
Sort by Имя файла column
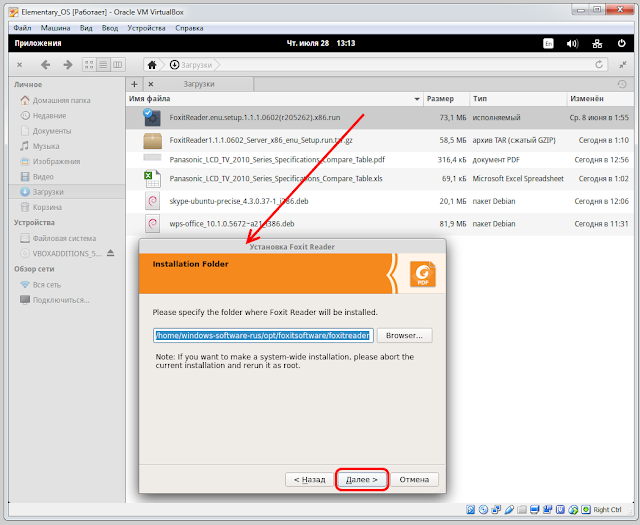pos(275,99)
